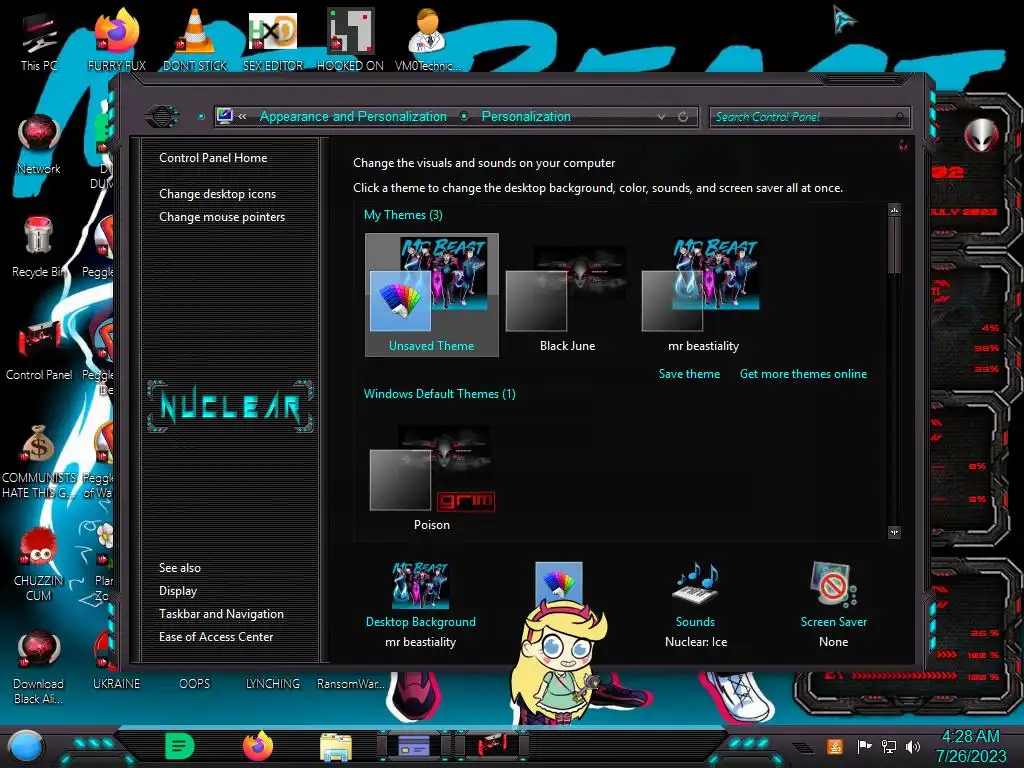
Task: Open Change desktop icons link
Action: click(217, 194)
